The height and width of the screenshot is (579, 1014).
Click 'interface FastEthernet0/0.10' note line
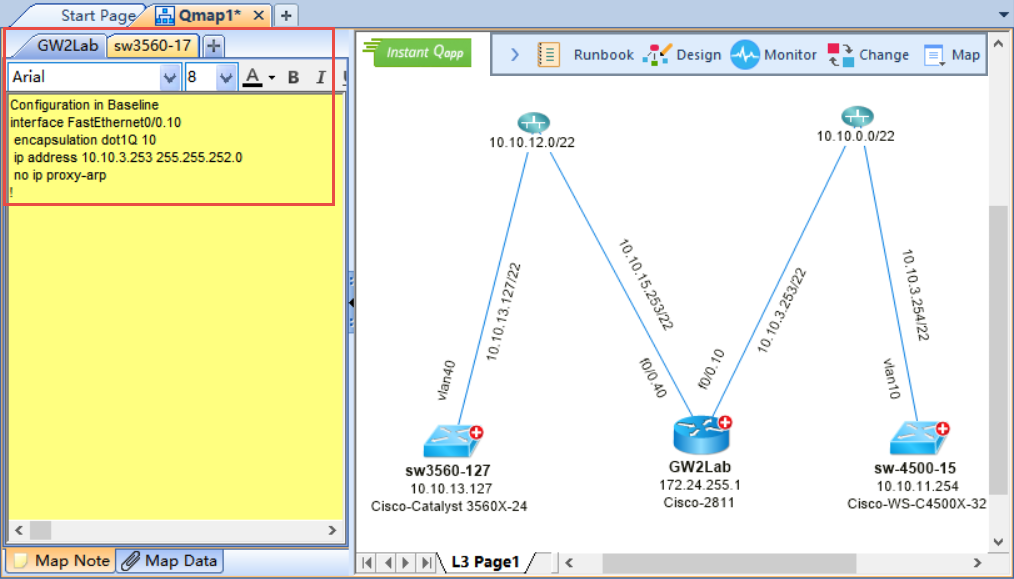pos(96,122)
